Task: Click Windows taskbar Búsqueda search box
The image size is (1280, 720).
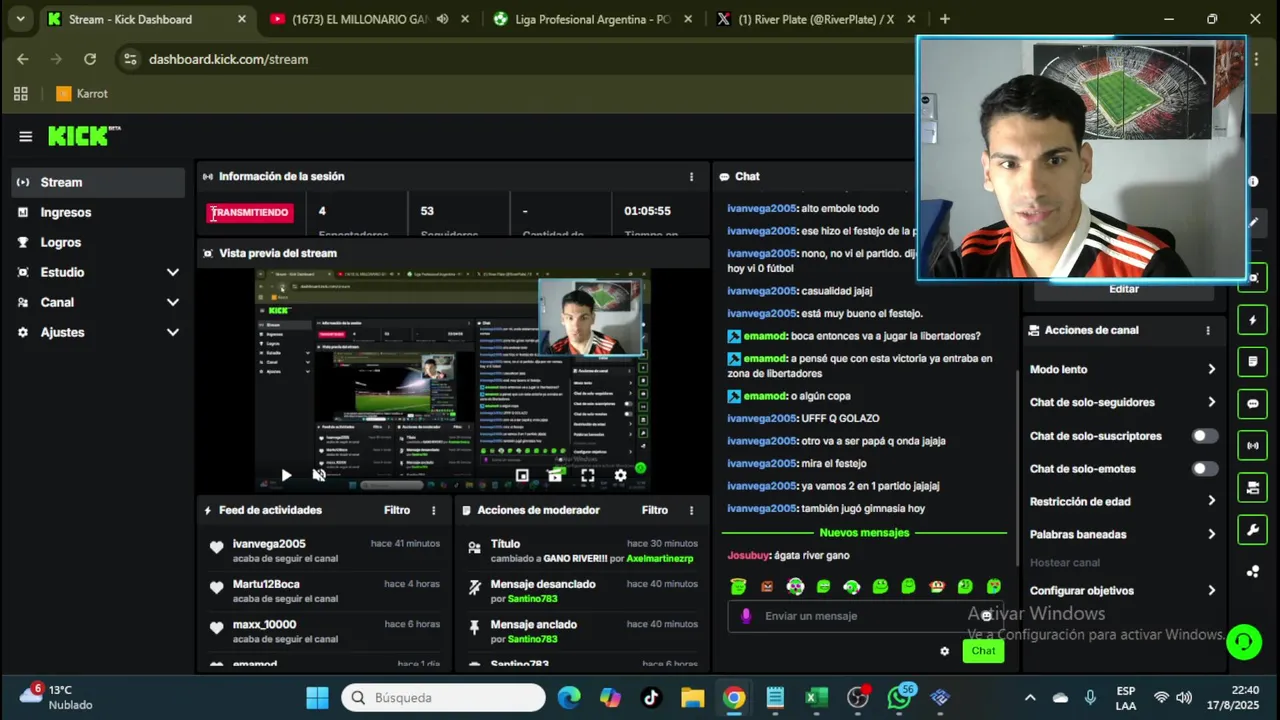Action: 443,698
